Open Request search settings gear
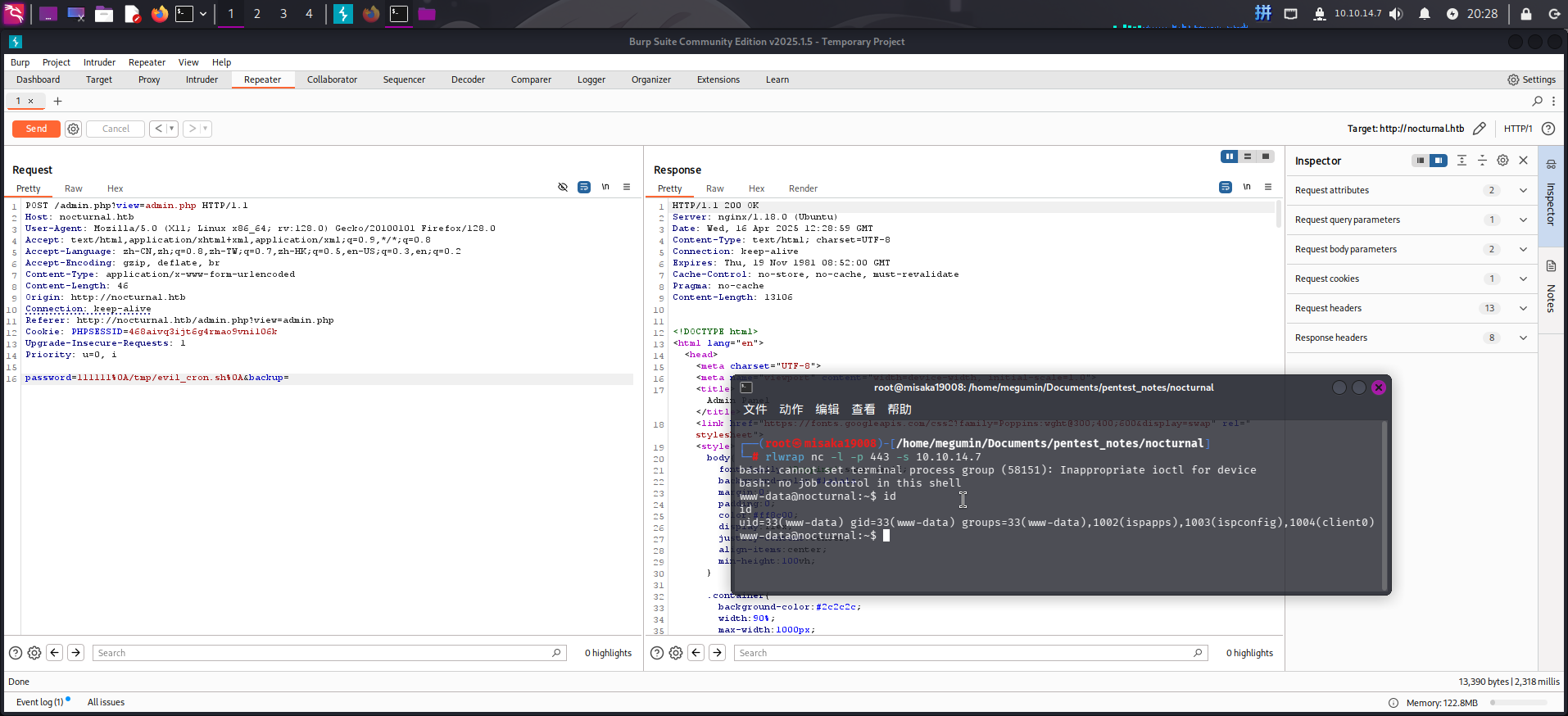The image size is (1568, 716). [x=34, y=653]
